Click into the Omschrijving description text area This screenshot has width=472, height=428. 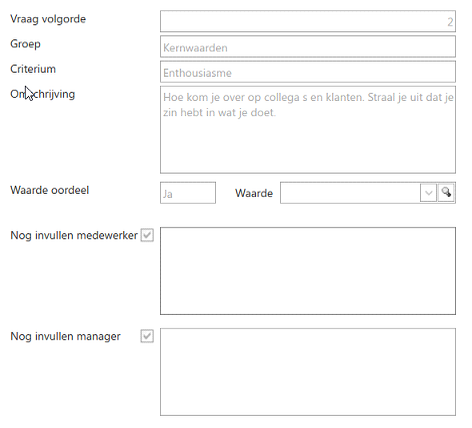point(308,130)
